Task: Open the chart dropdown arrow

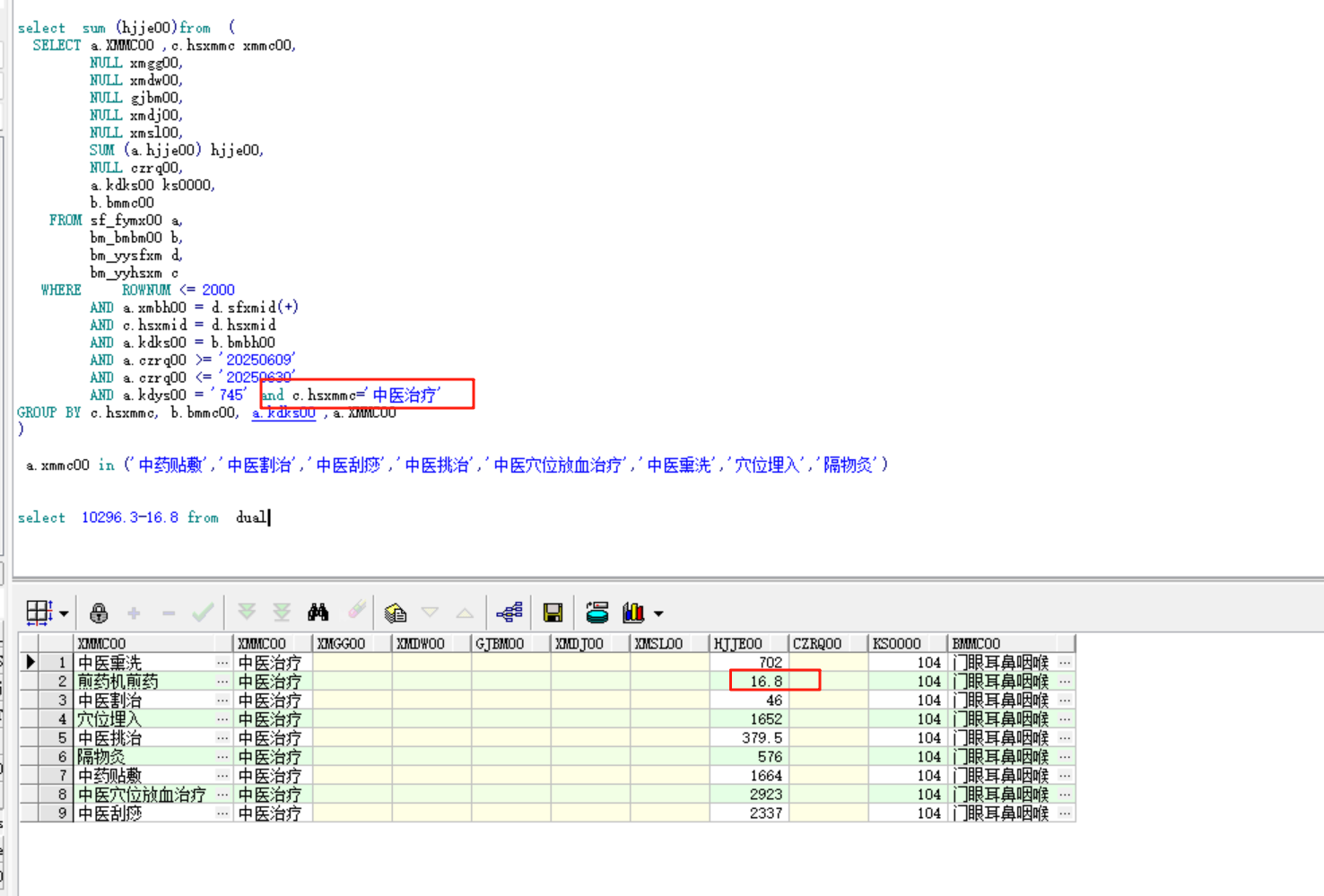Action: point(658,613)
